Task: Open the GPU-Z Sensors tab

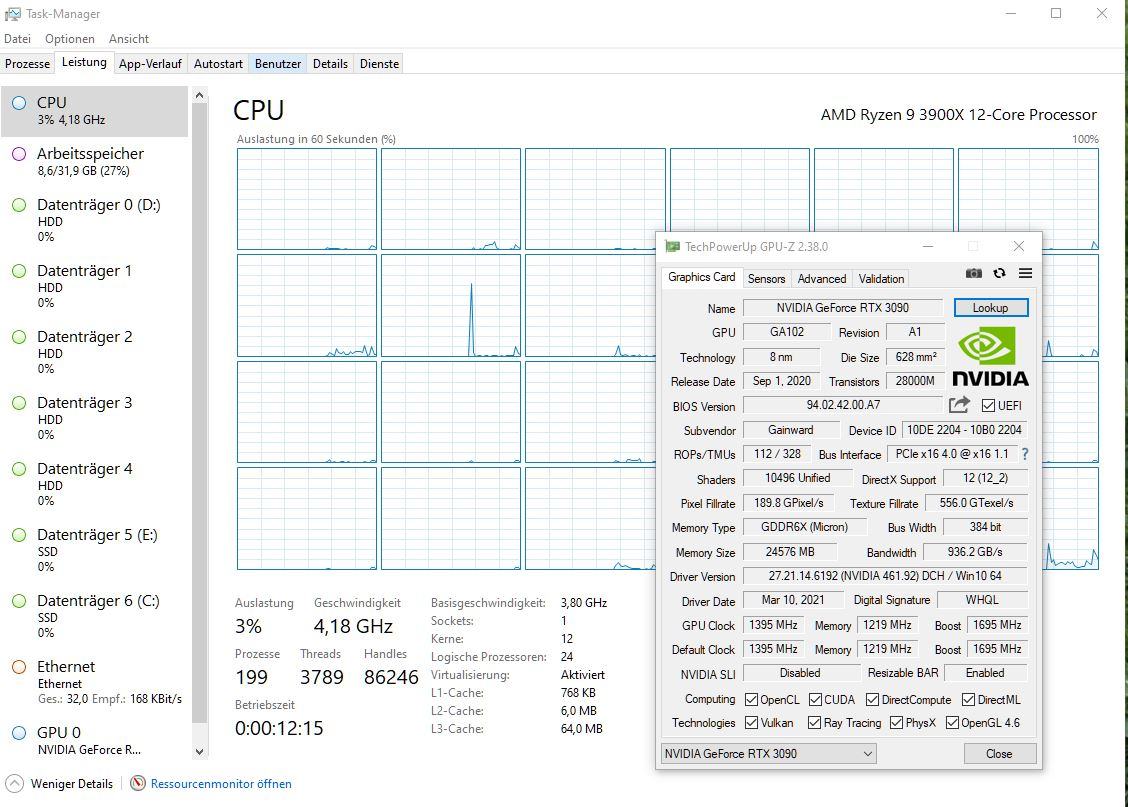Action: pyautogui.click(x=766, y=278)
